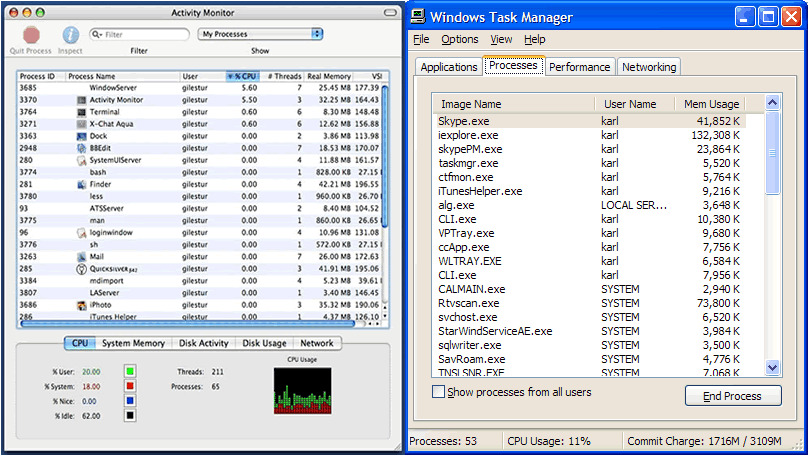Select the iPhoto process icon
Viewport: 808px width, 455px height.
tap(81, 305)
